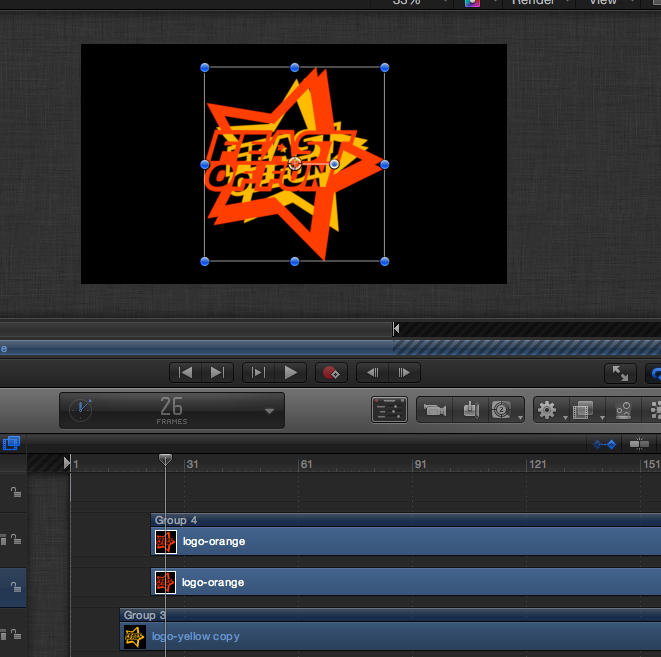
Task: Toggle lock on the Group 3 track
Action: [16, 635]
